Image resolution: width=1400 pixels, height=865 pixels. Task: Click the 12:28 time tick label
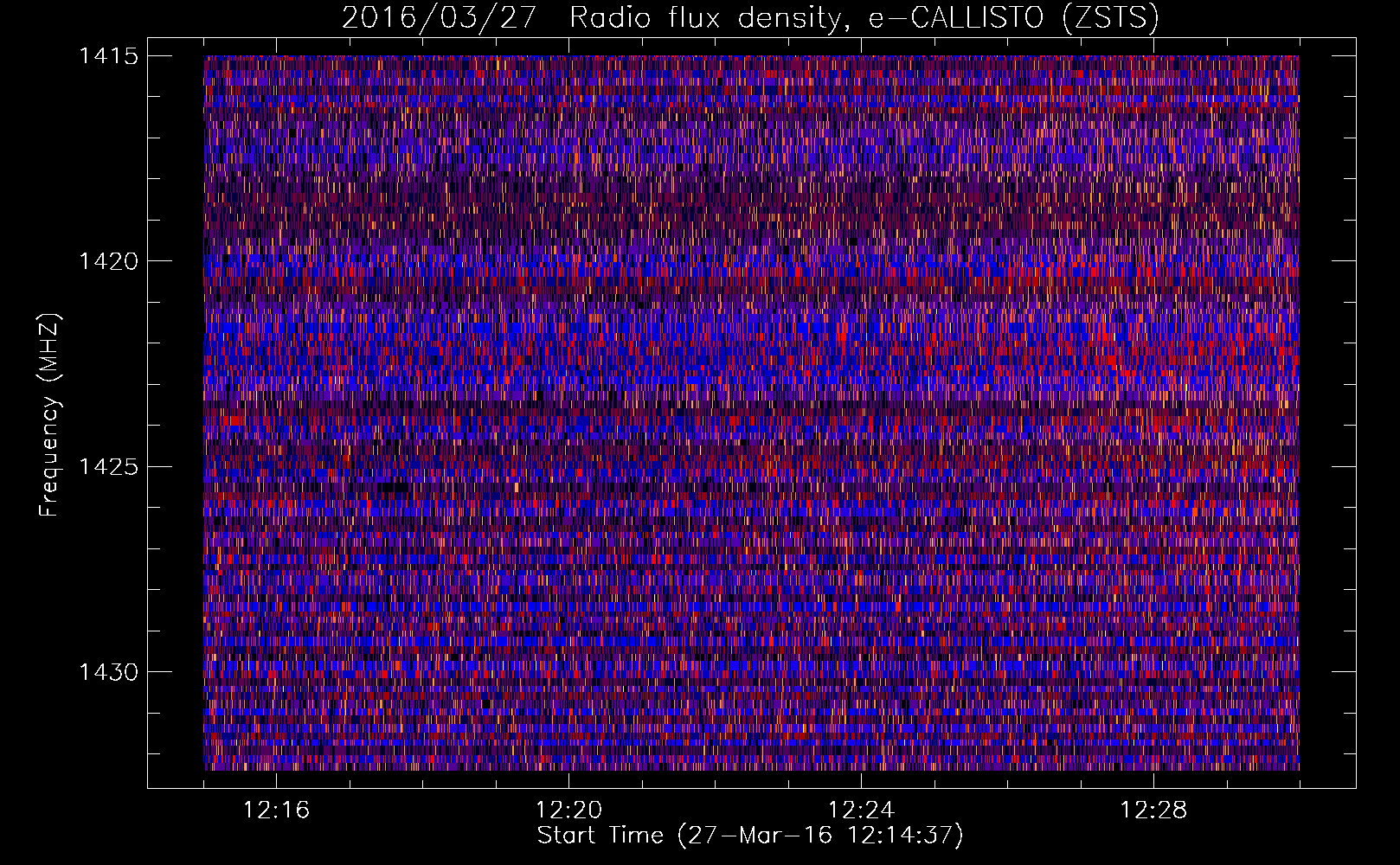[x=1153, y=811]
